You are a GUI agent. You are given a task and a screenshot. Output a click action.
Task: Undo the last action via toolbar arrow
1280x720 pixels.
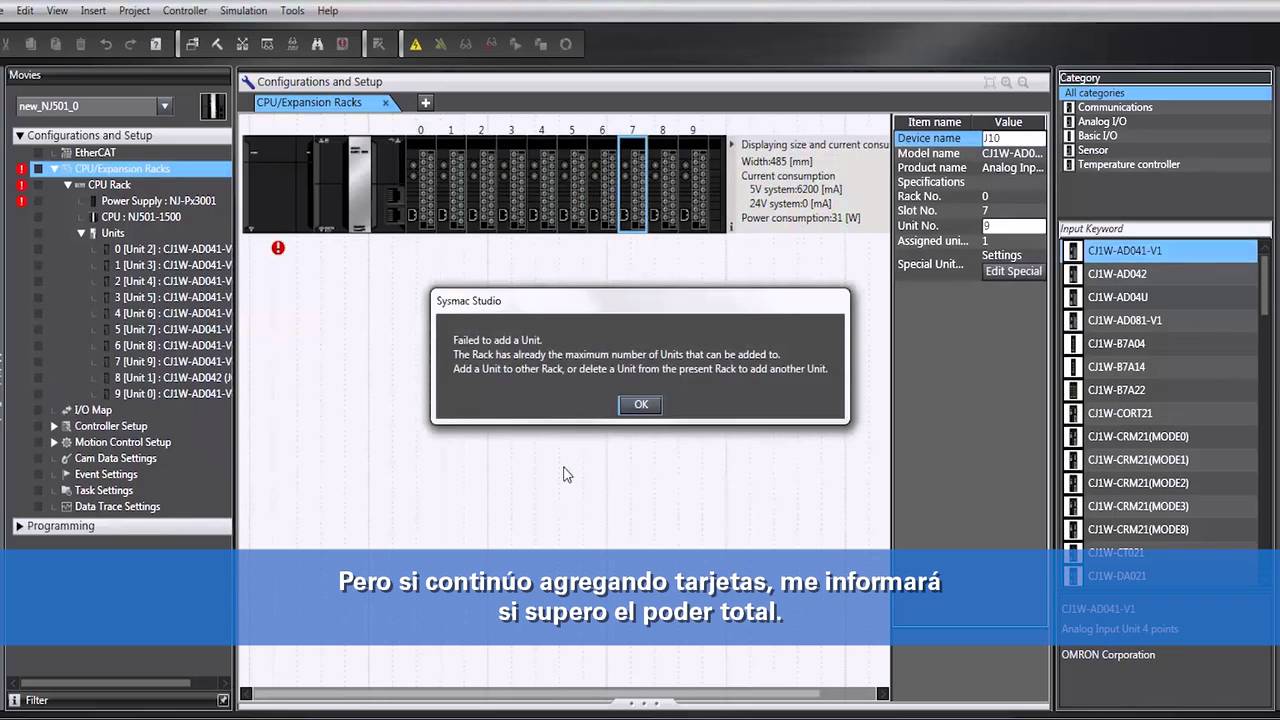106,44
